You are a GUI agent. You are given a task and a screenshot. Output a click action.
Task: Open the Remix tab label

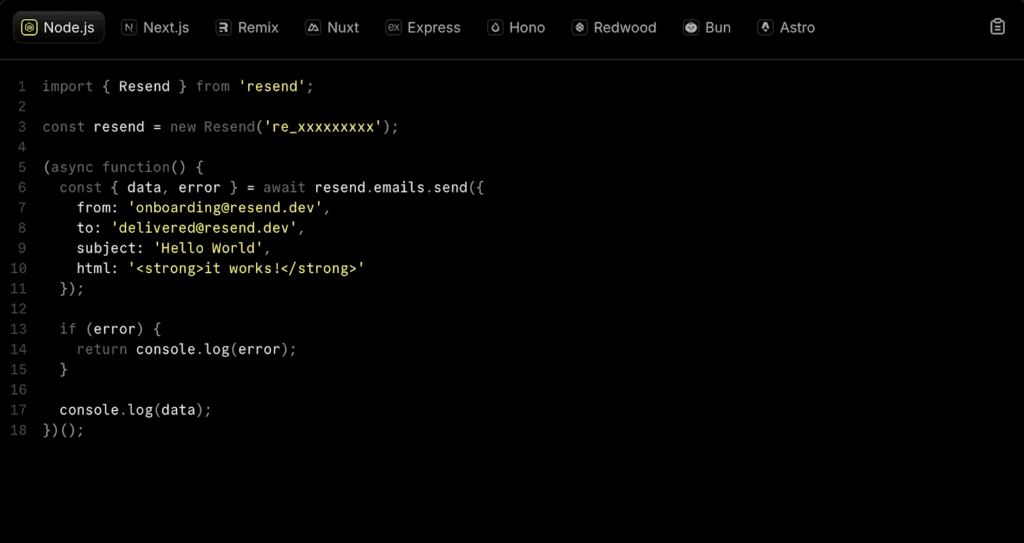click(258, 27)
